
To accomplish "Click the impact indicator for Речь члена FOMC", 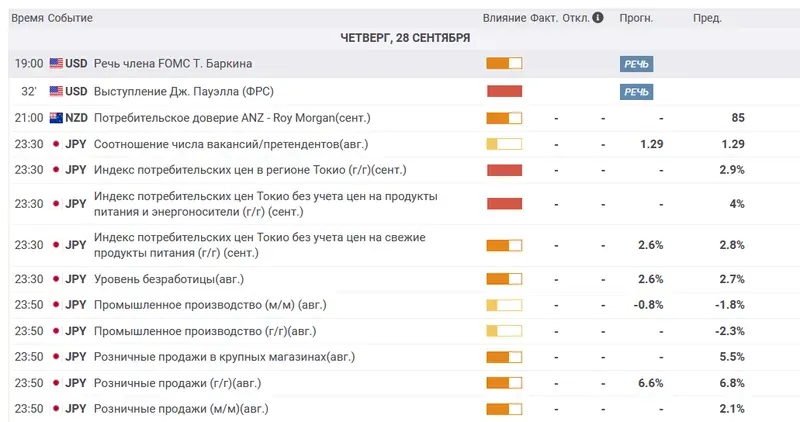I will 504,63.
